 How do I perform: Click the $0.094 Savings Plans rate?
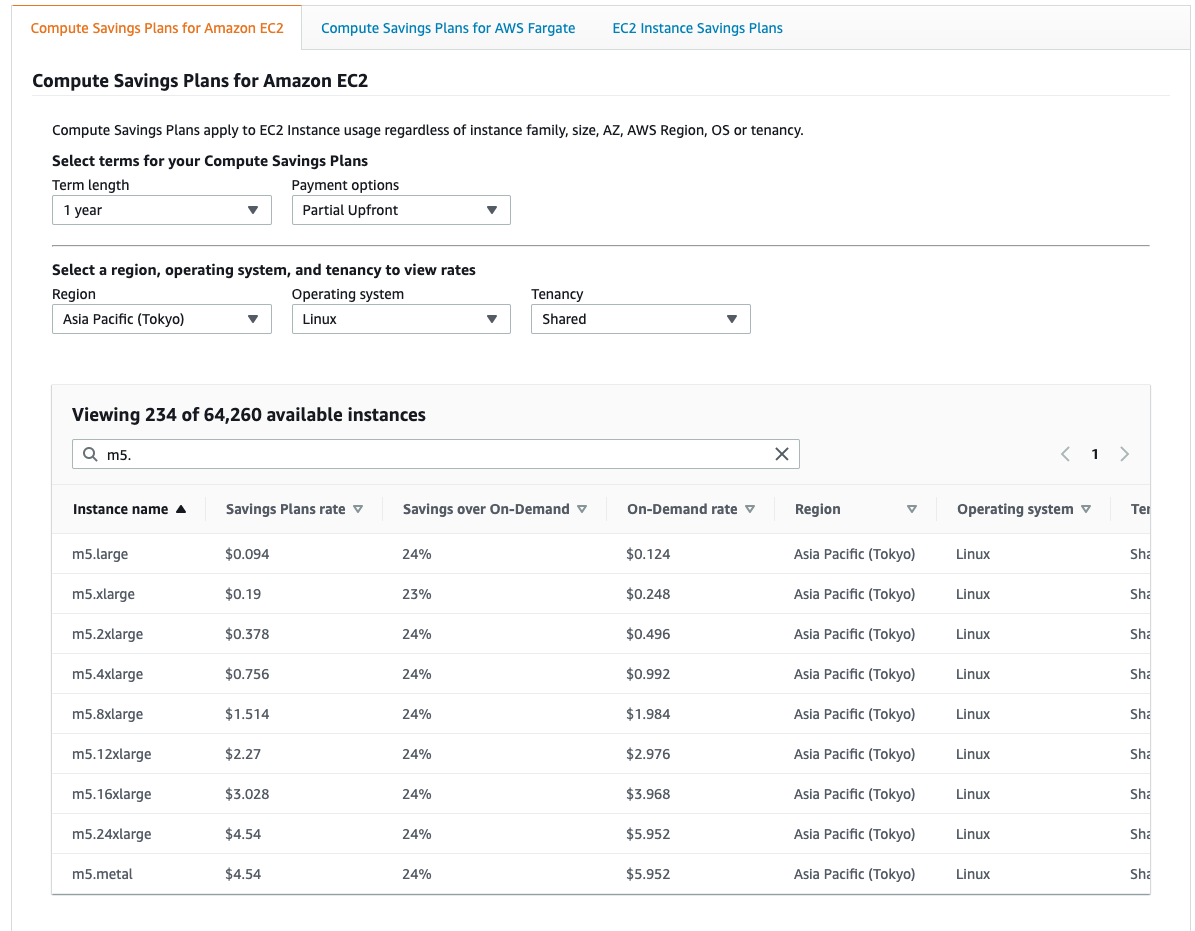coord(247,554)
